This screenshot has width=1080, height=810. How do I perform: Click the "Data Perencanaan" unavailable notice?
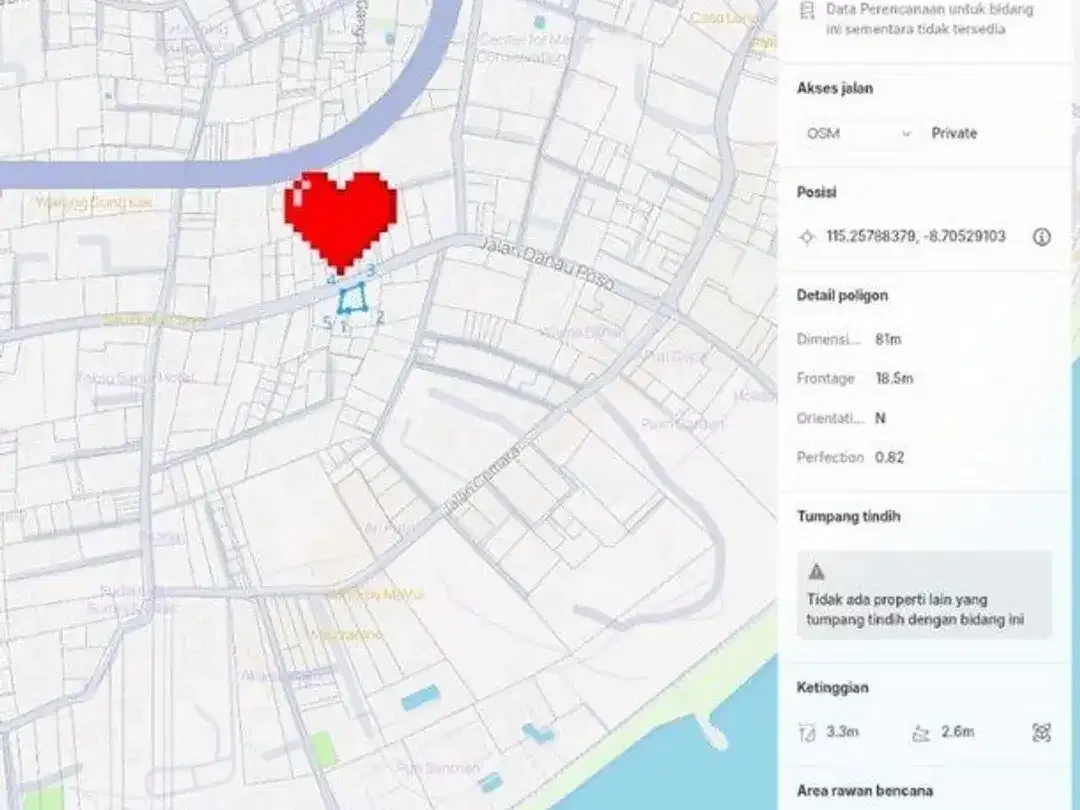coord(929,19)
